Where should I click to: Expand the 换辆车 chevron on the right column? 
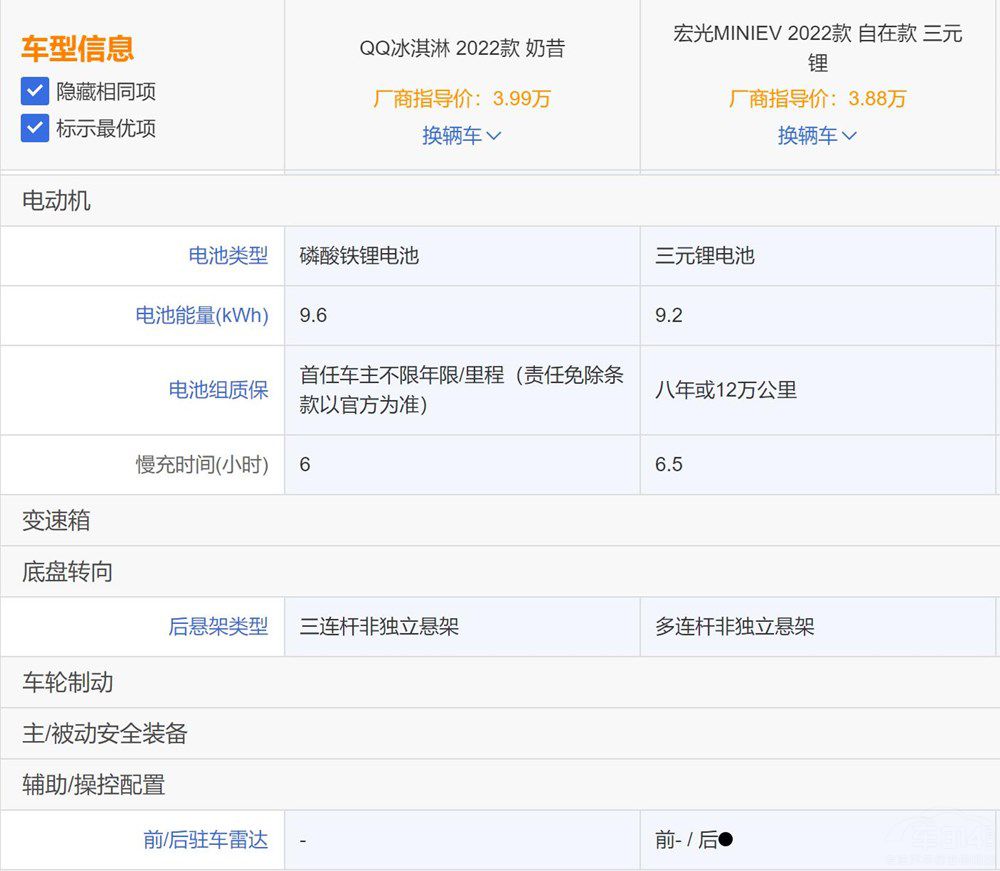[x=848, y=136]
